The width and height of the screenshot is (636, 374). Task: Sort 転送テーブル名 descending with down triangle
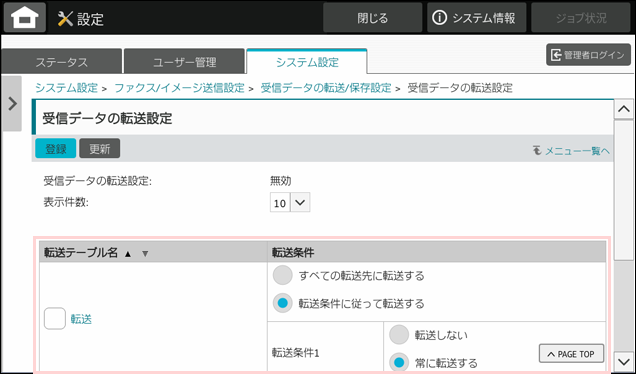[145, 254]
